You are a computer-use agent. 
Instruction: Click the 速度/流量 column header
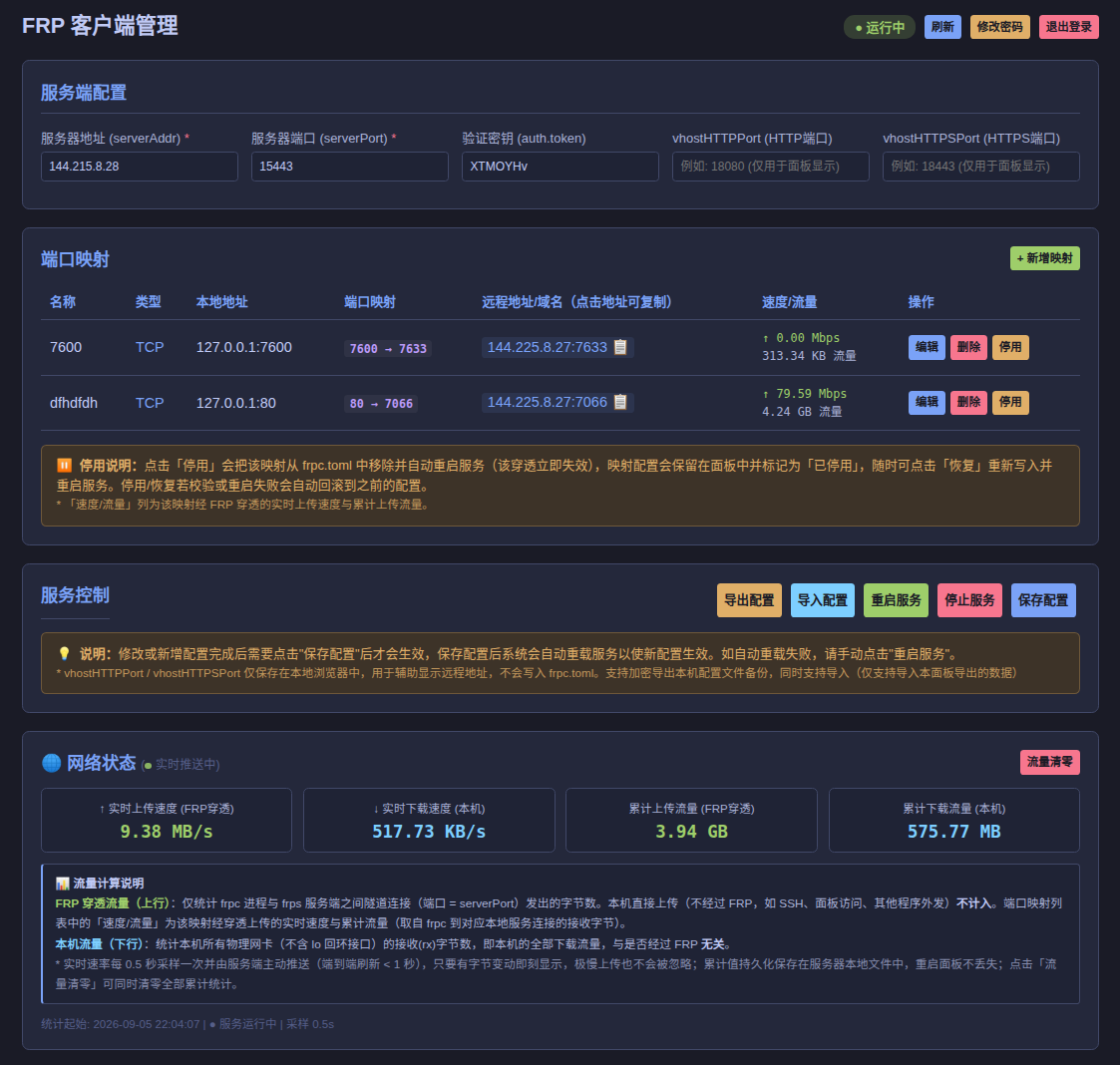pyautogui.click(x=789, y=301)
